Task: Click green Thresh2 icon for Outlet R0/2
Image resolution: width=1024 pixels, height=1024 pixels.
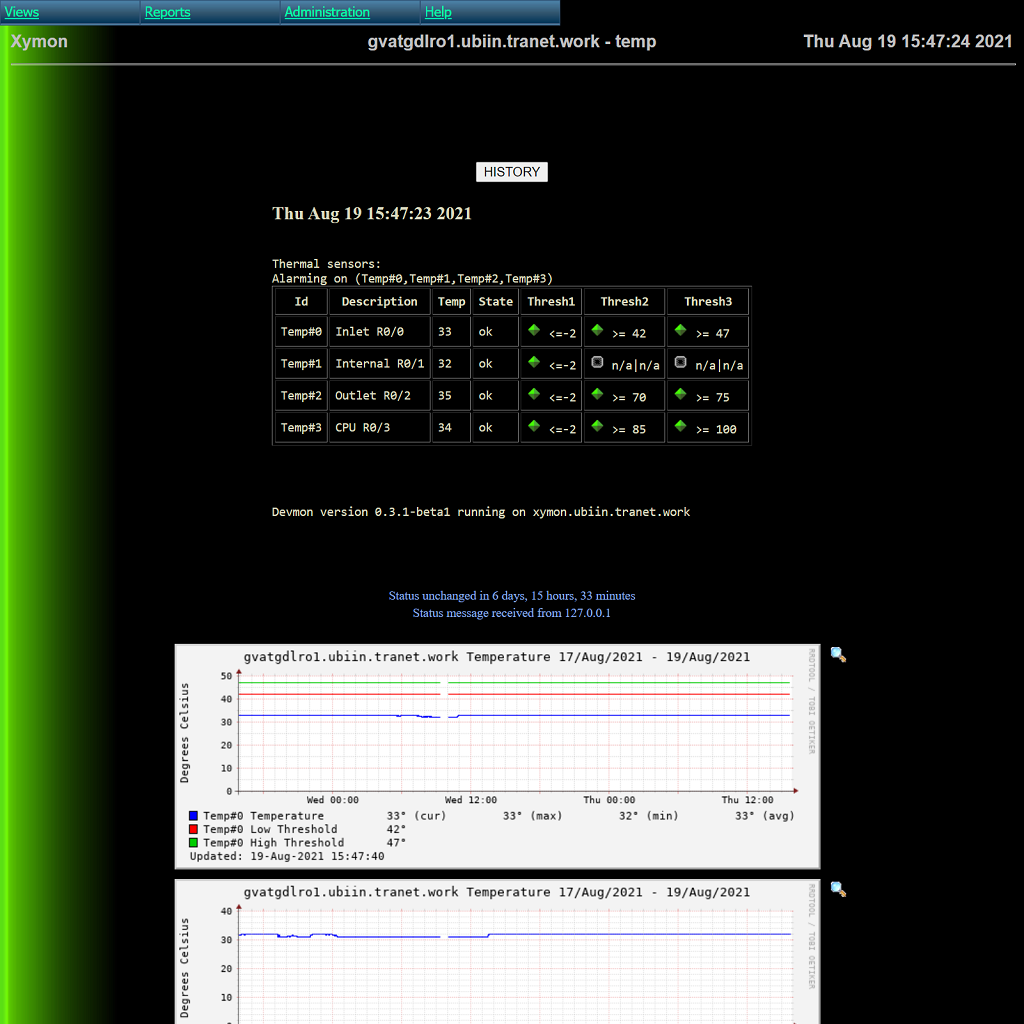Action: pos(597,394)
